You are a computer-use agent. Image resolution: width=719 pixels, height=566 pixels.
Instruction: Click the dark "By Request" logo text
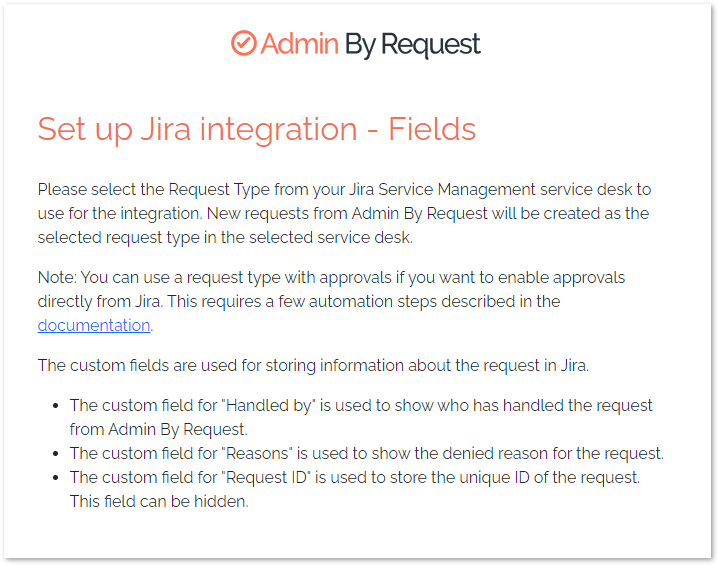[412, 45]
